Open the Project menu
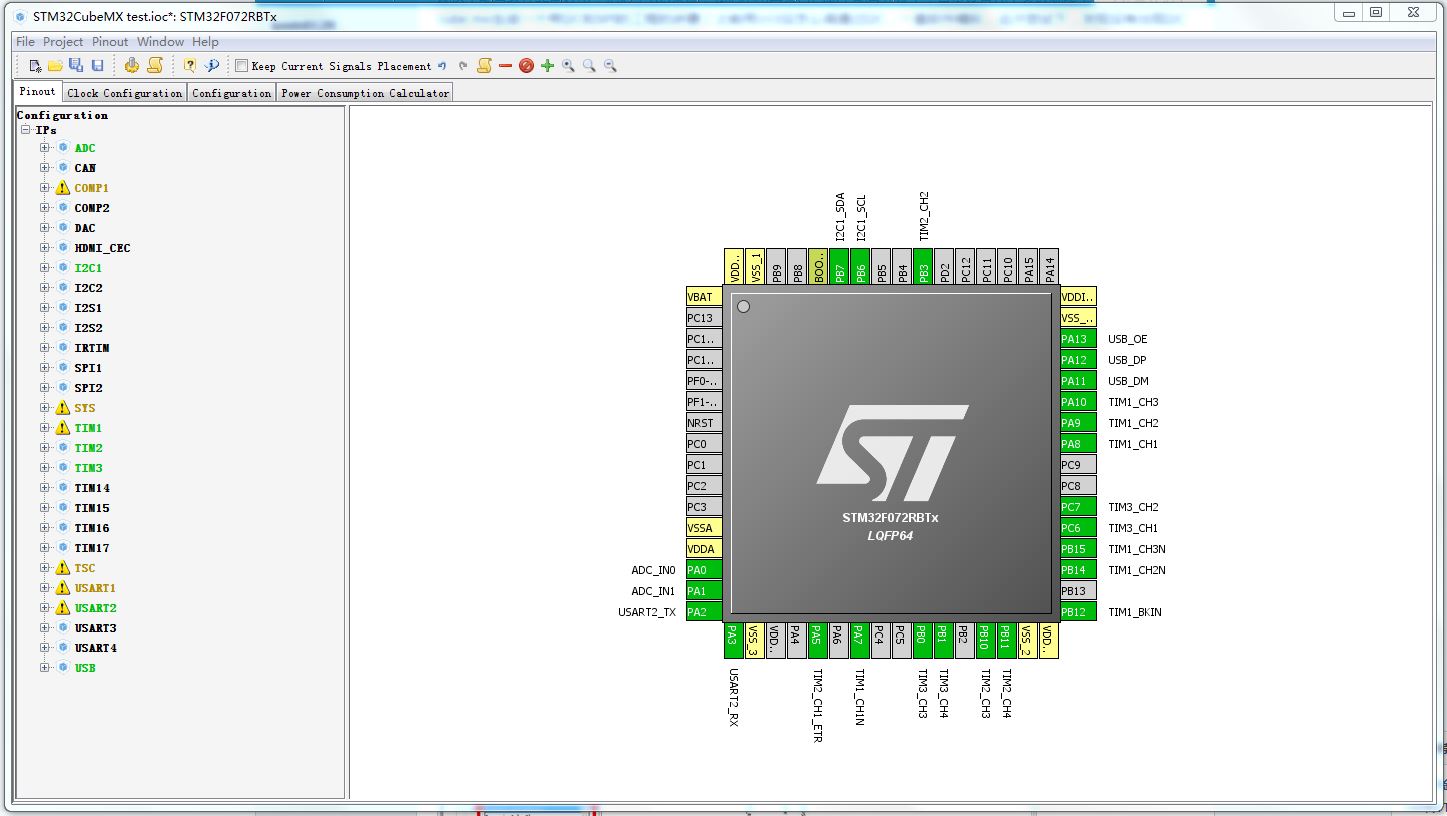The height and width of the screenshot is (816, 1447). pos(63,42)
